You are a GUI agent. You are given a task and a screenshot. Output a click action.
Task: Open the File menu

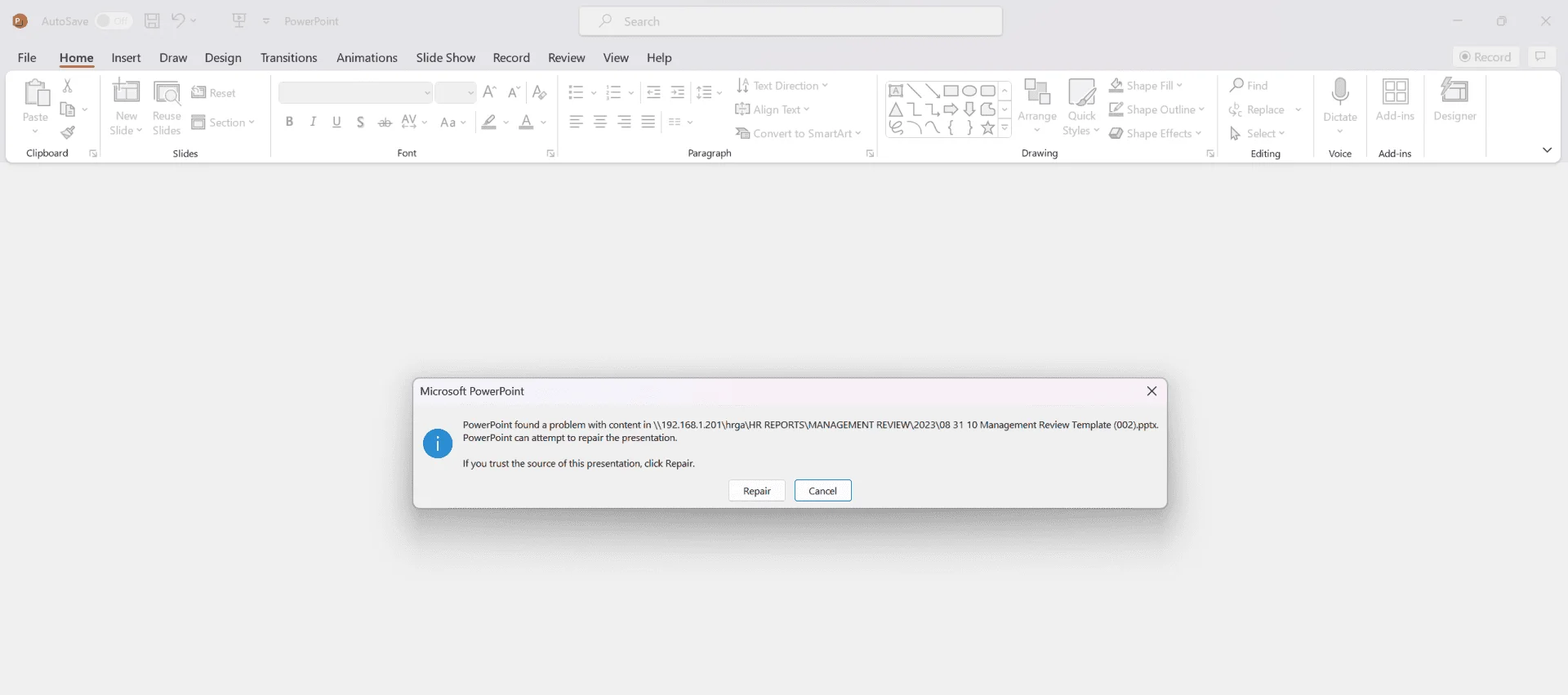[x=27, y=58]
